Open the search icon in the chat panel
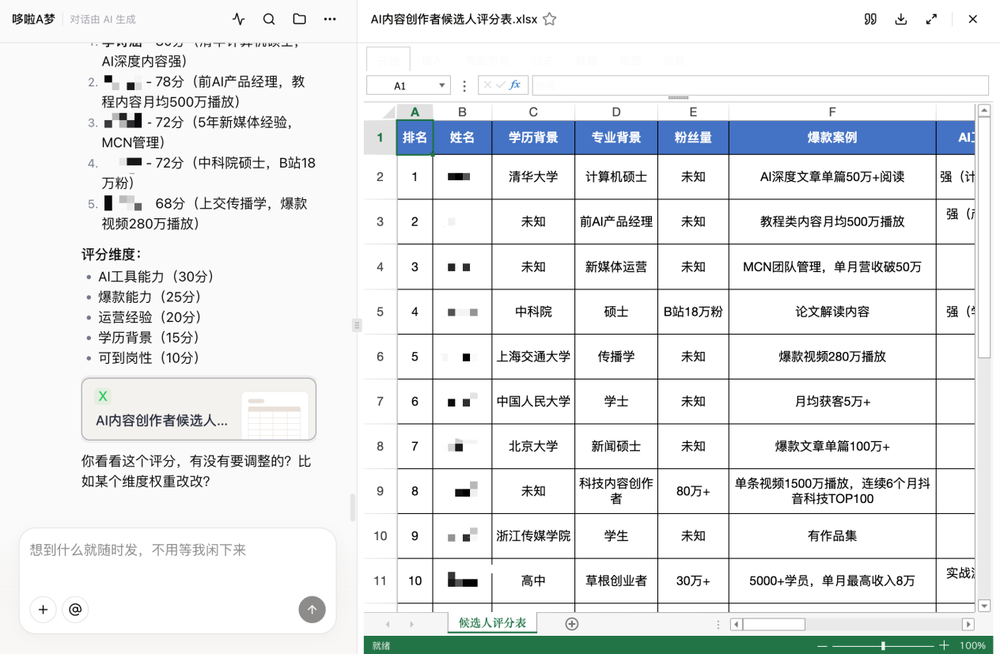Viewport: 1000px width, 654px height. point(269,18)
